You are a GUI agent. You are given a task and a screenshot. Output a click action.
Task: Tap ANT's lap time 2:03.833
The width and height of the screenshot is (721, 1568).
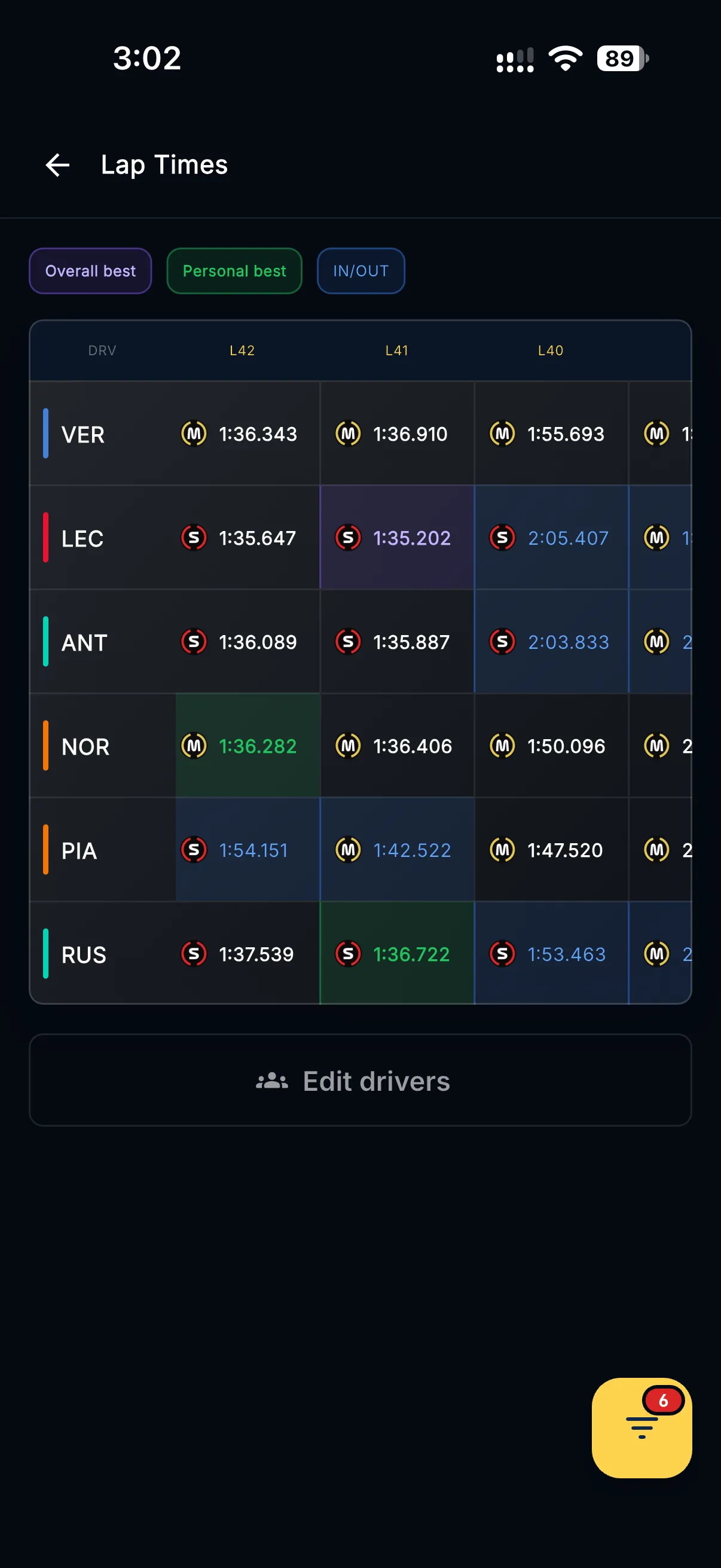pyautogui.click(x=569, y=642)
